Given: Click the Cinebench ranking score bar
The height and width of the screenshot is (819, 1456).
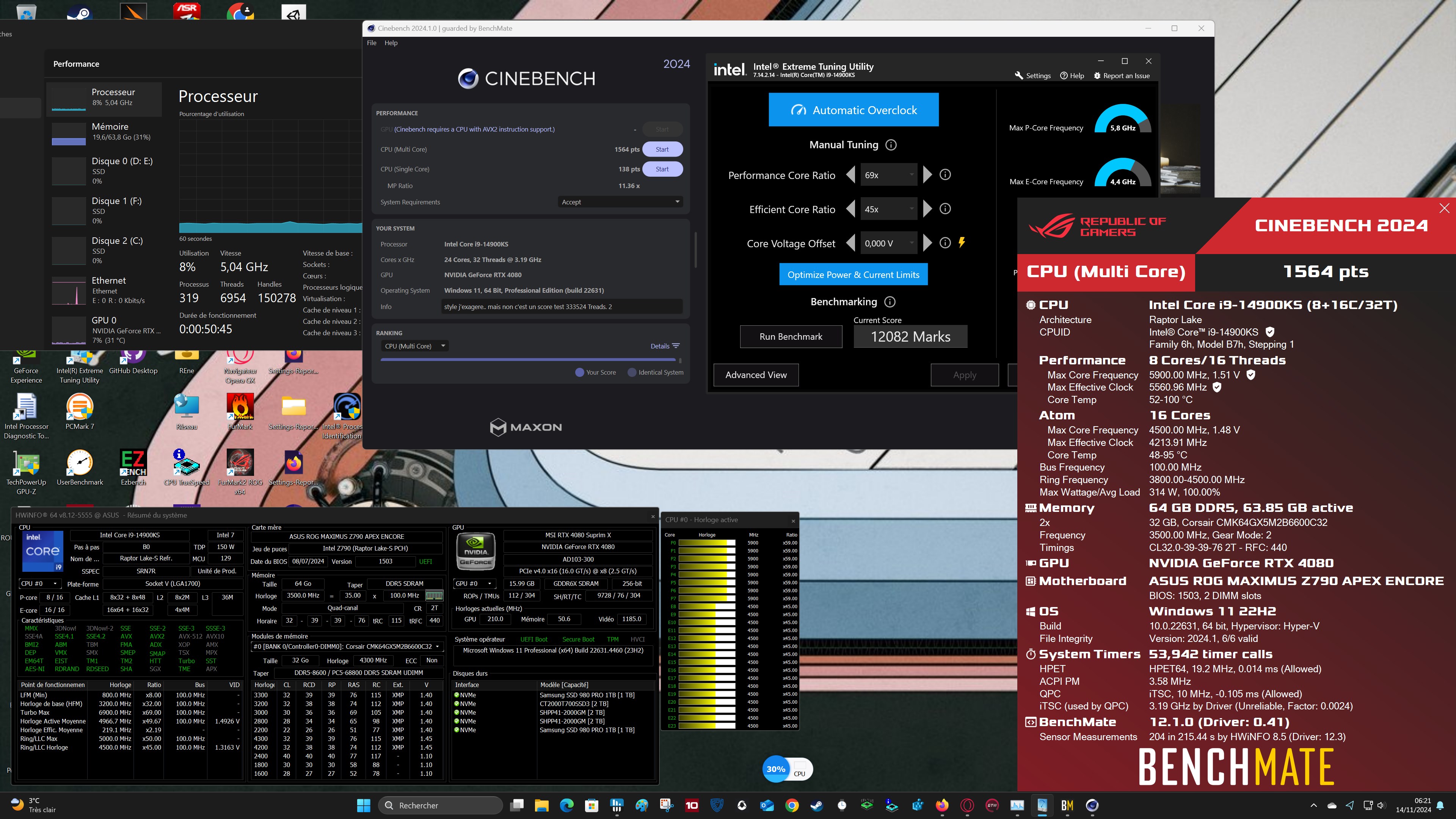Looking at the screenshot, I should coord(528,359).
